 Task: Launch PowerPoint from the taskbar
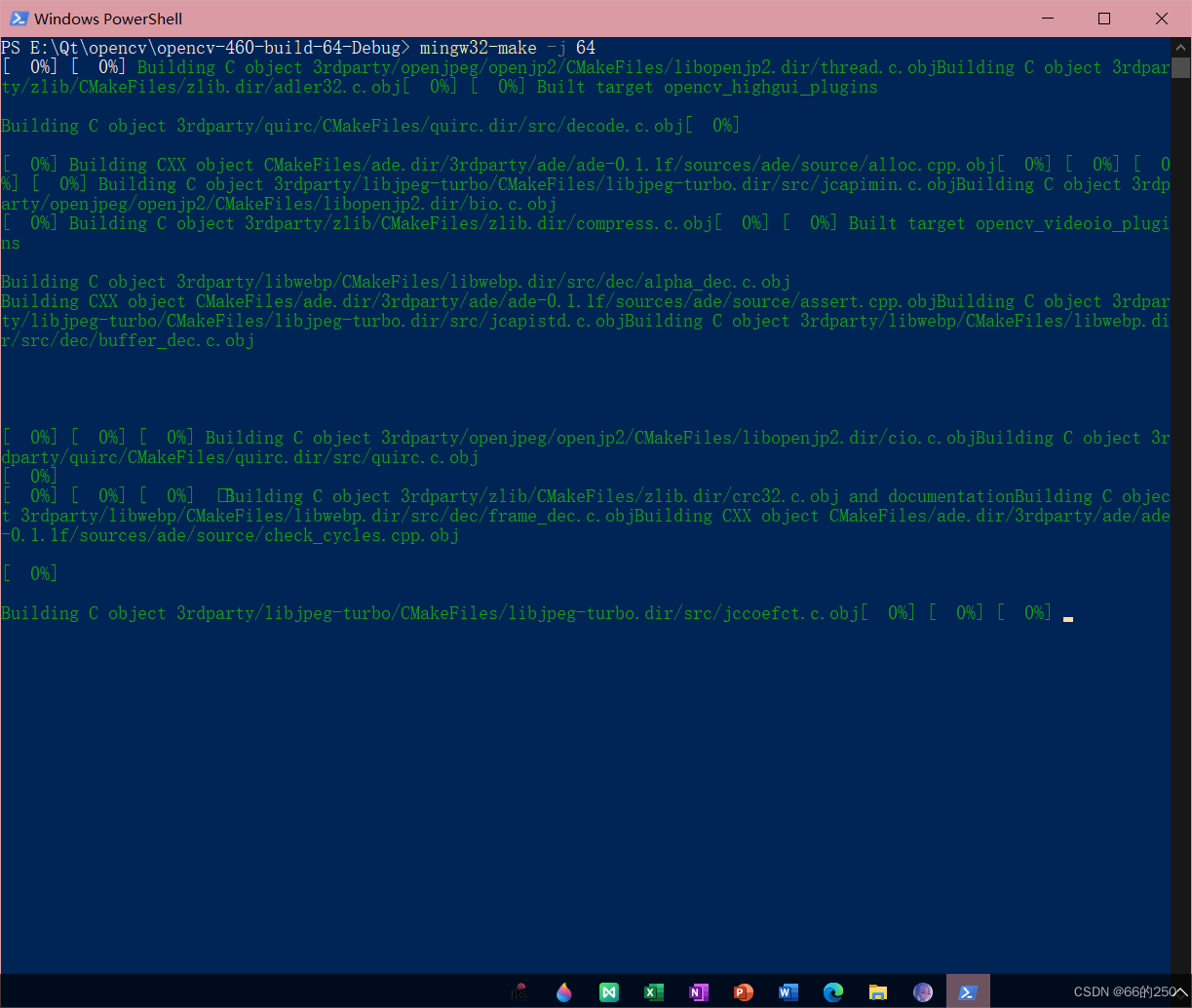744,992
